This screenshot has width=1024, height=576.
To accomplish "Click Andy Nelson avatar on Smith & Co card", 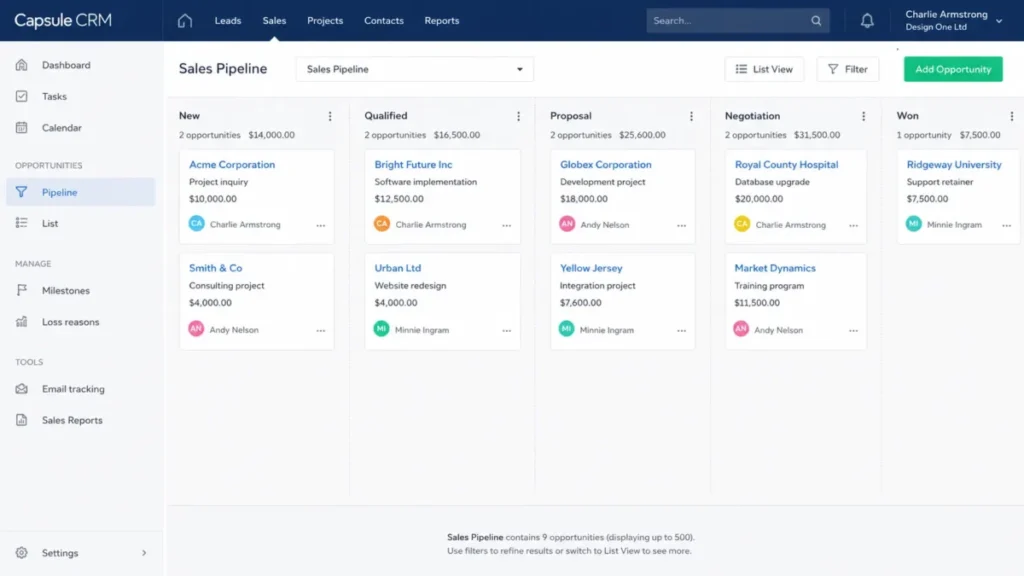I will [x=196, y=328].
